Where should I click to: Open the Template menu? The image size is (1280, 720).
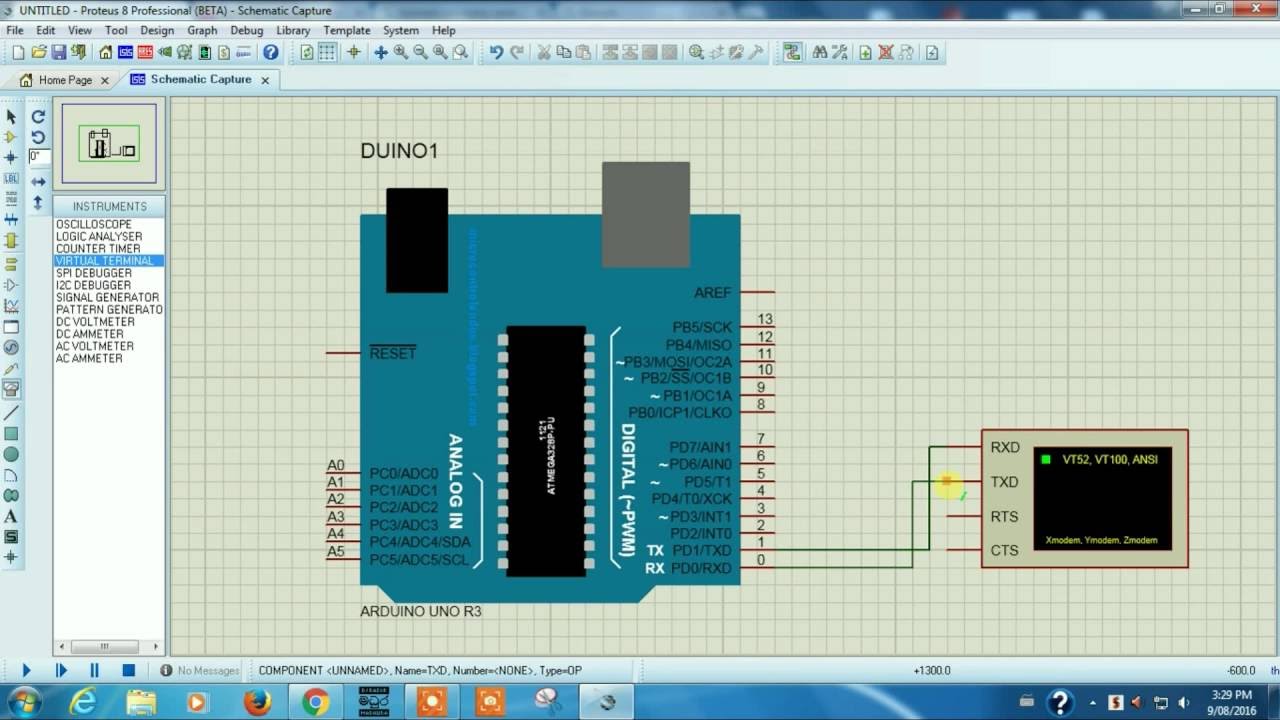tap(347, 30)
